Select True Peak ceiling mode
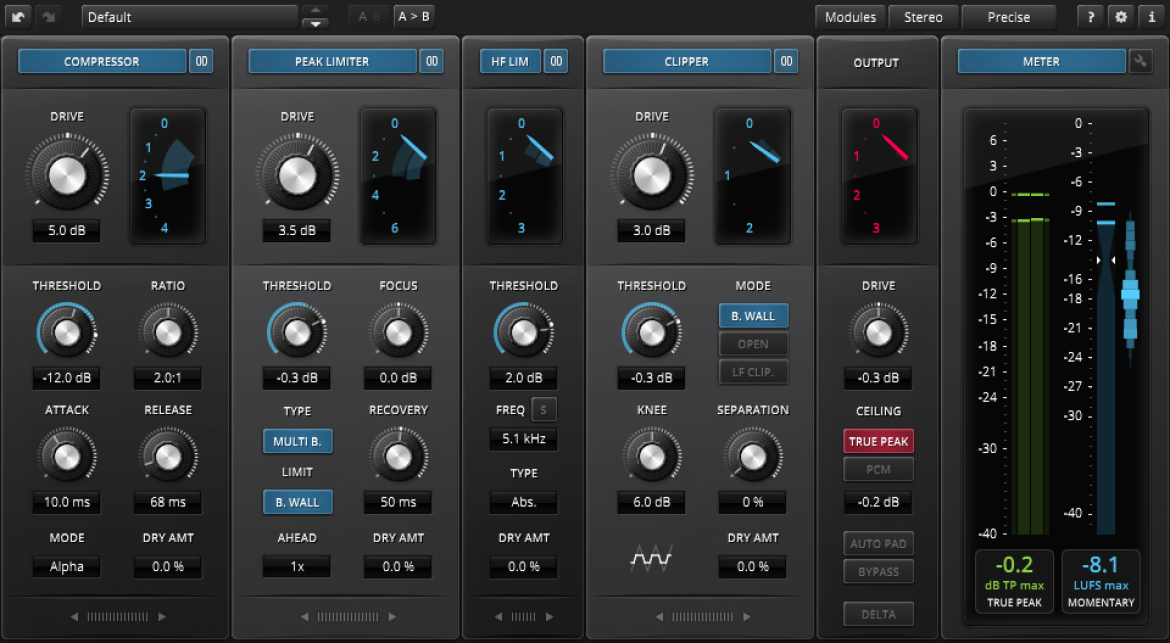Screen dimensions: 1170x643 coord(878,442)
